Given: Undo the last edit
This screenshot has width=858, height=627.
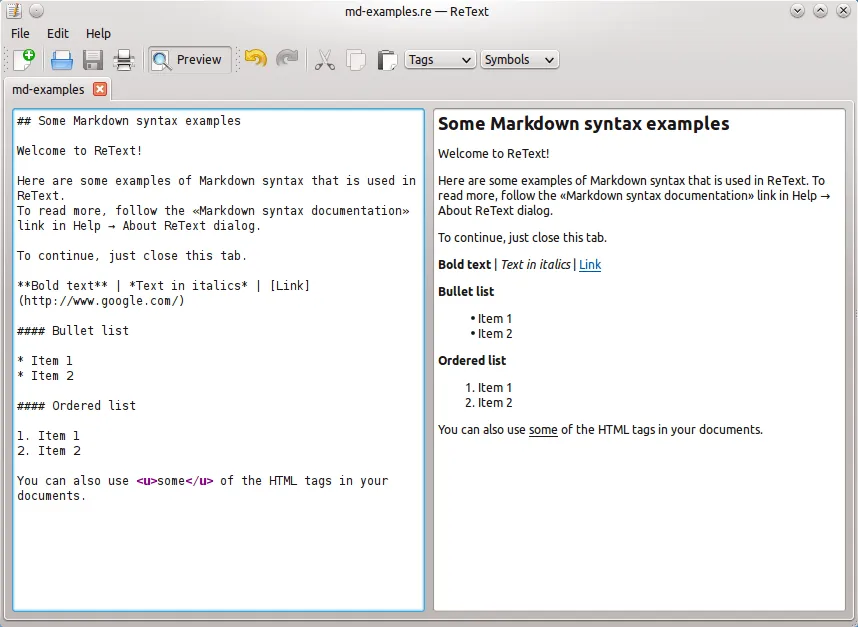Looking at the screenshot, I should pyautogui.click(x=254, y=59).
